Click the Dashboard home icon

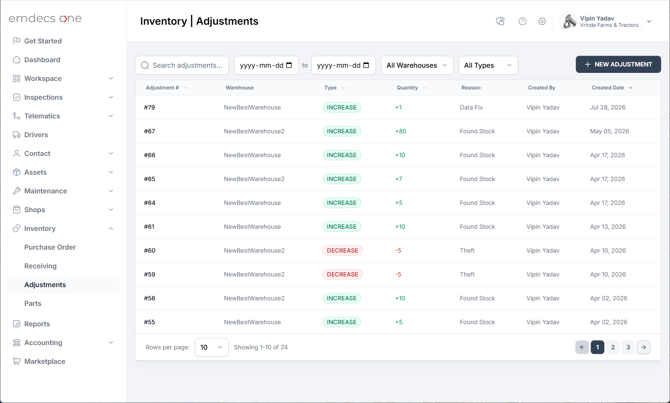click(x=16, y=59)
